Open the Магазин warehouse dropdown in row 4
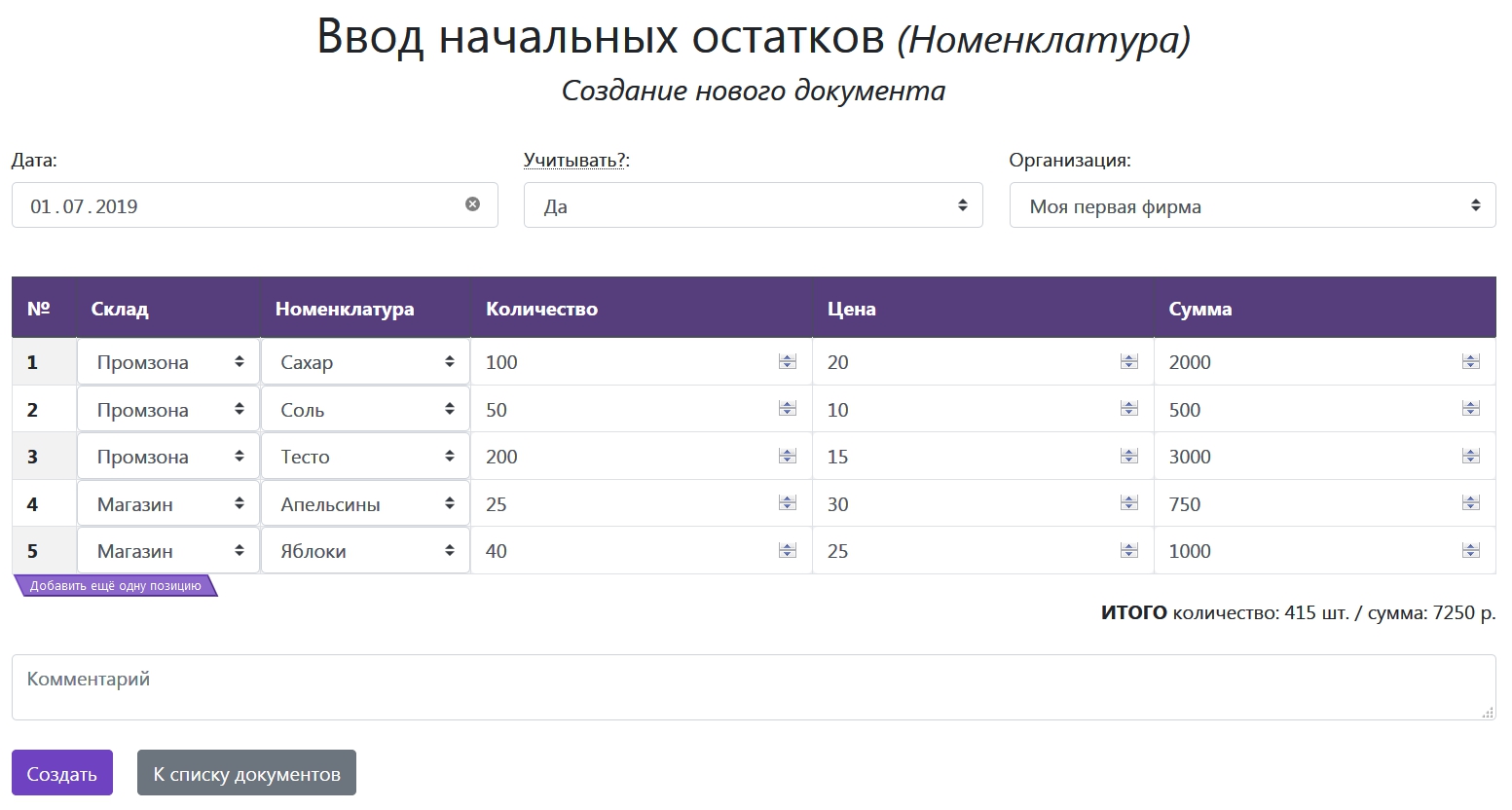The width and height of the screenshot is (1512, 810). [x=168, y=504]
